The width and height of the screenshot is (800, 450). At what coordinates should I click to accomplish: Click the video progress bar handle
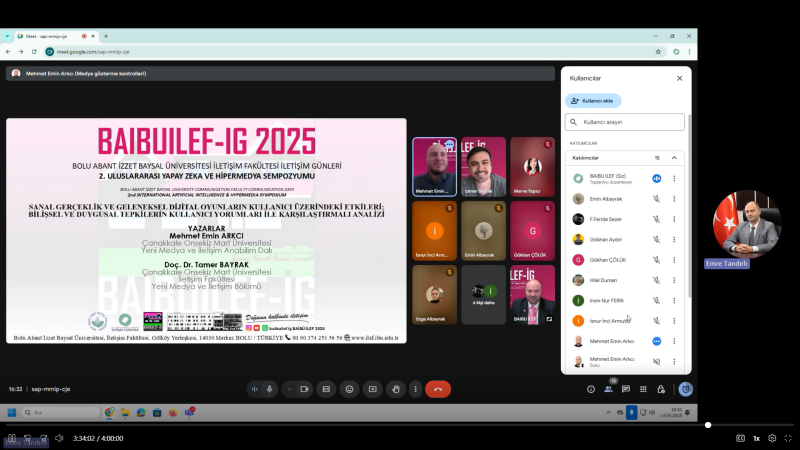(708, 425)
